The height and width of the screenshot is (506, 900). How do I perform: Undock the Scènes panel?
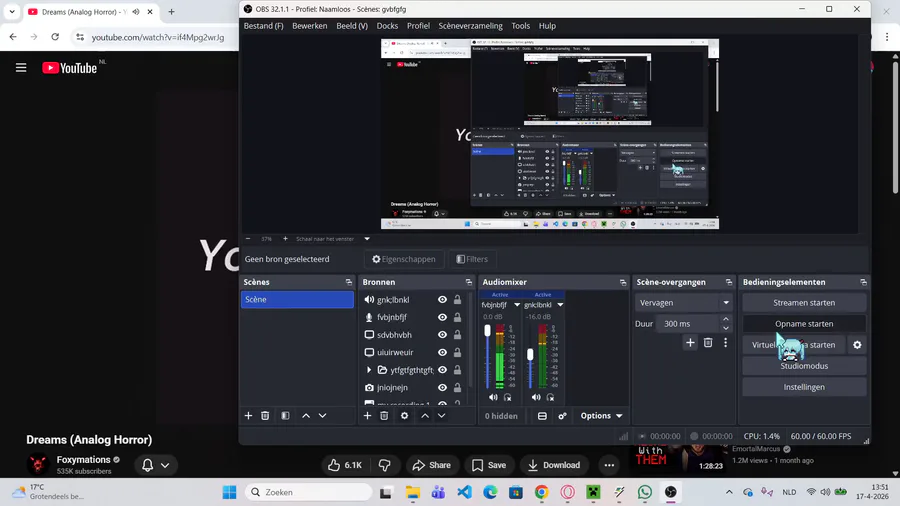pyautogui.click(x=348, y=282)
